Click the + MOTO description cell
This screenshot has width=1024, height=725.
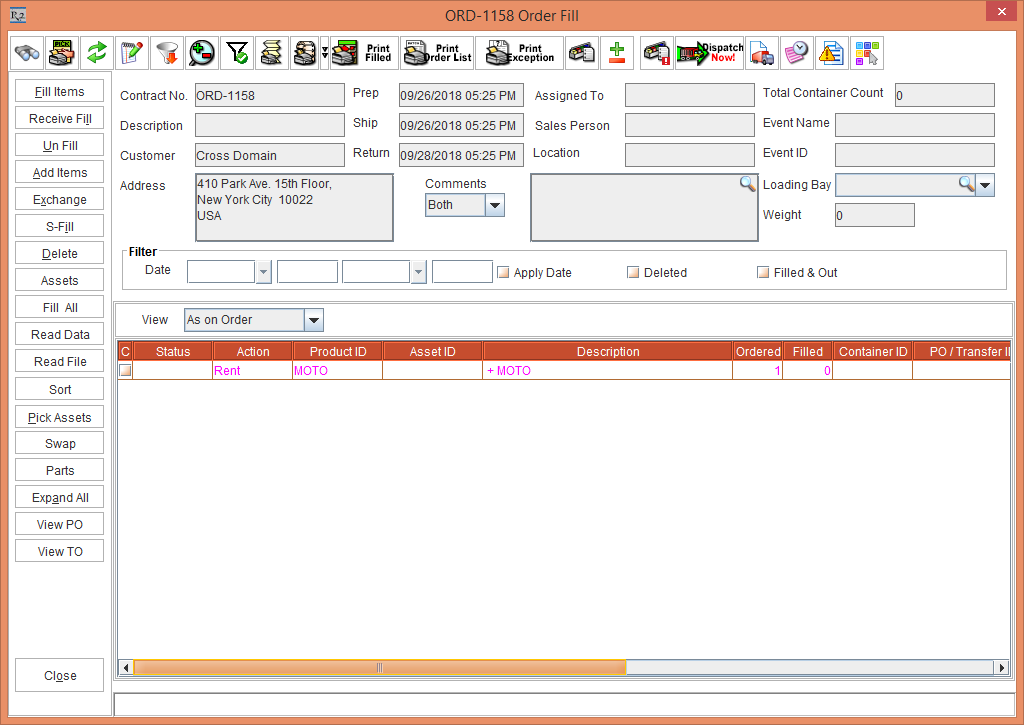click(x=607, y=371)
